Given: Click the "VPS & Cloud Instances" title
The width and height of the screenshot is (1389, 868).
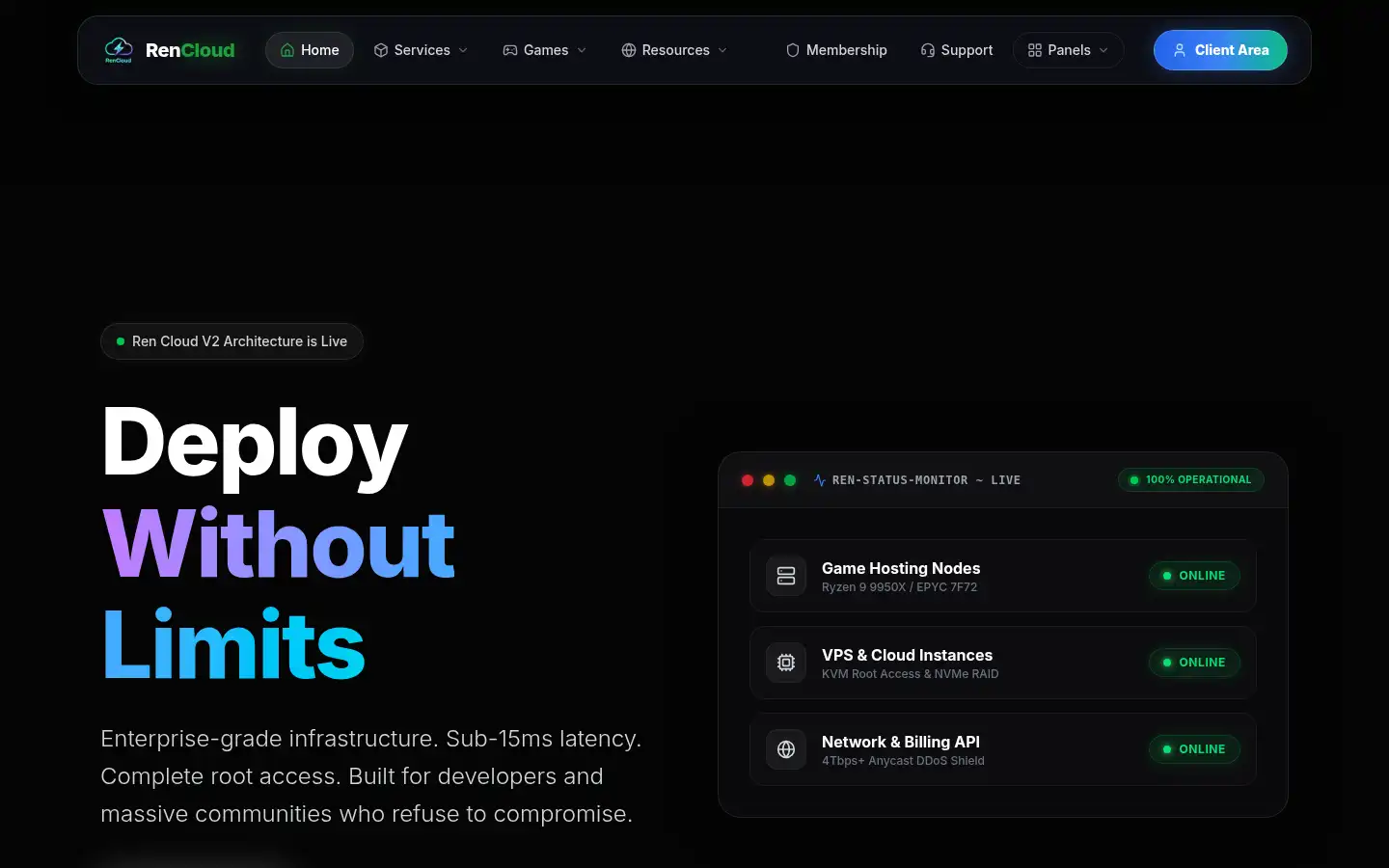Looking at the screenshot, I should tap(907, 655).
